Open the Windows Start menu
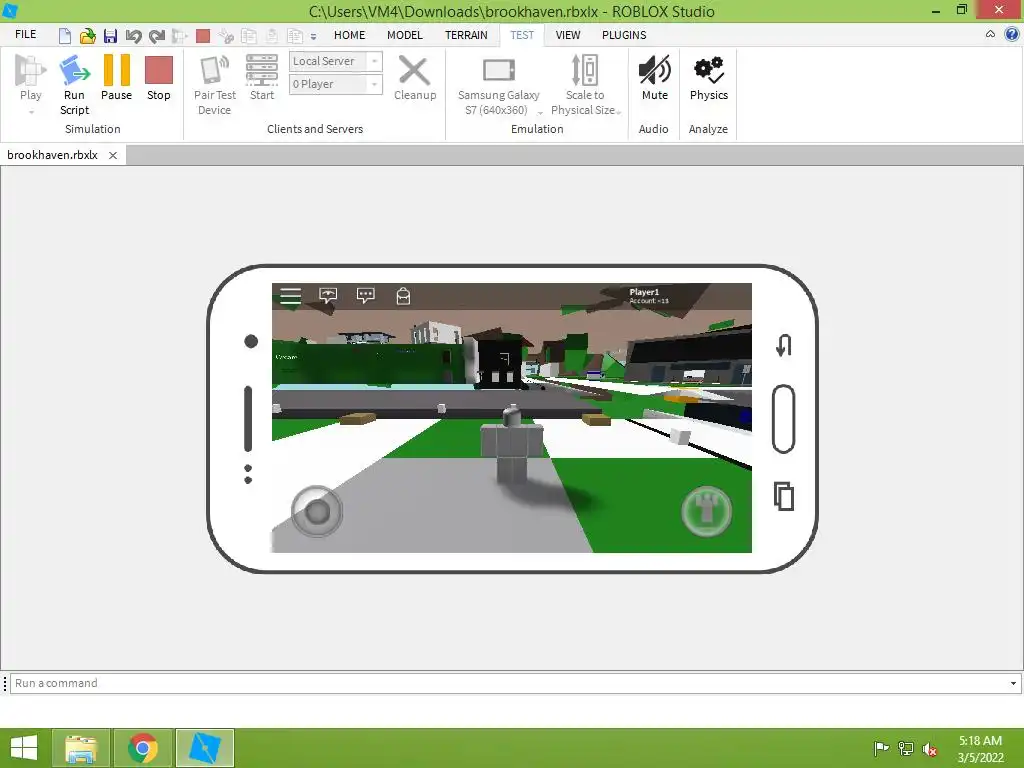This screenshot has width=1024, height=768. click(x=24, y=748)
